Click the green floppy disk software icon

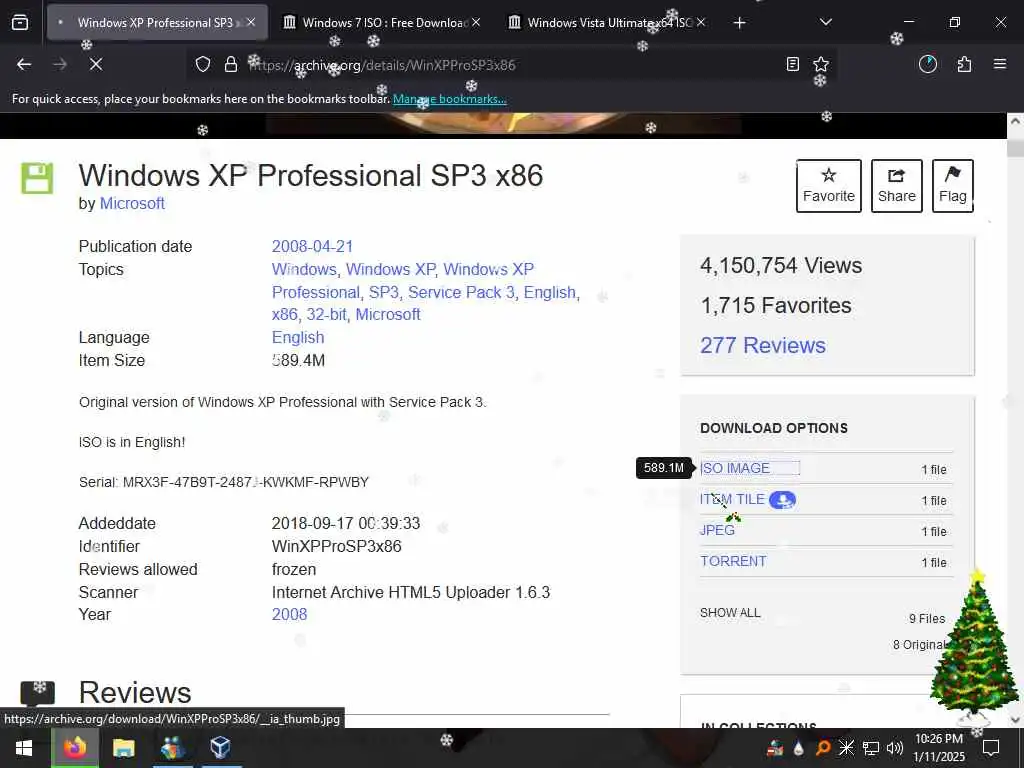(x=37, y=178)
